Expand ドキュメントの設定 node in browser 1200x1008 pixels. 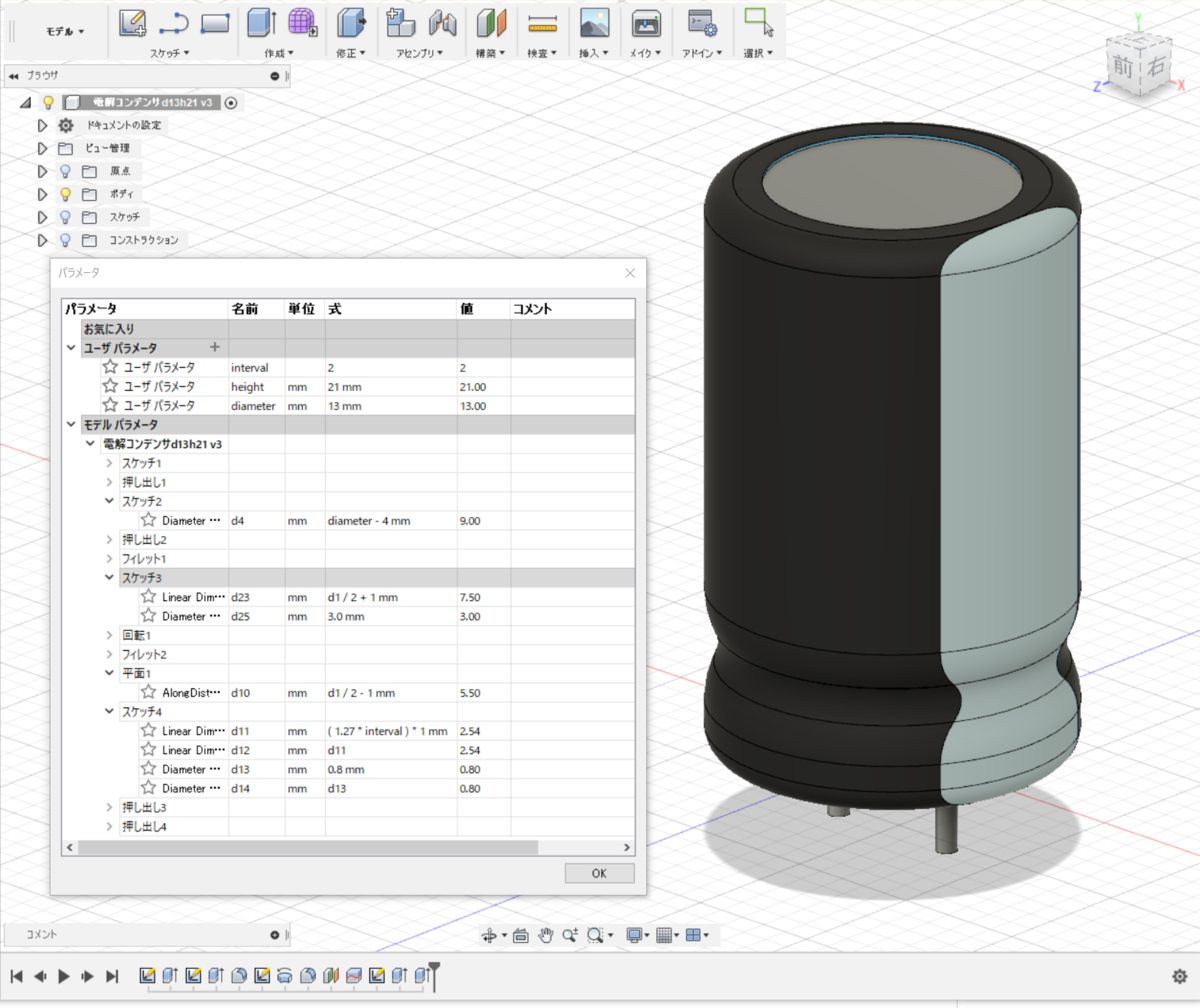42,126
